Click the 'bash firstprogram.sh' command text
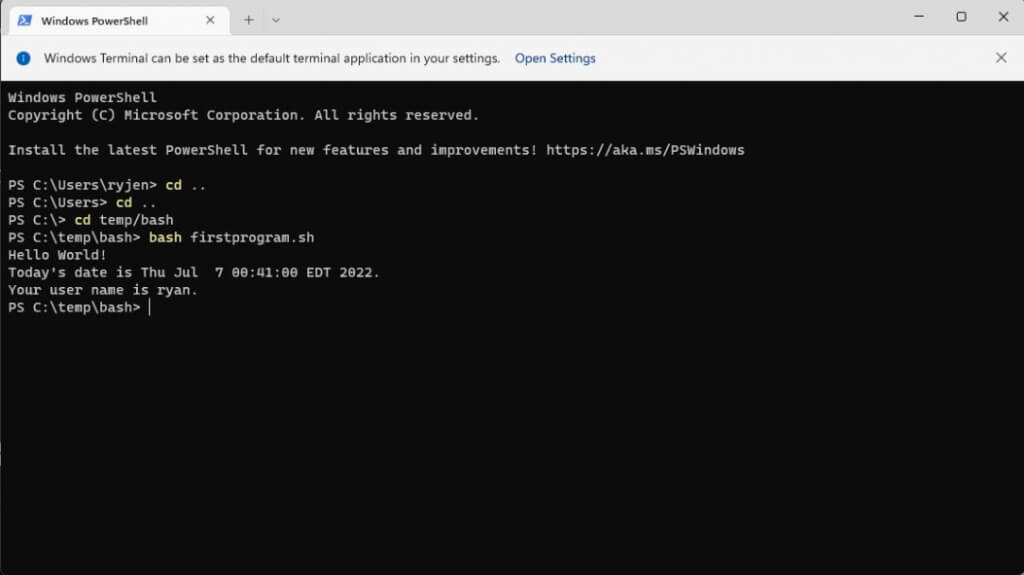This screenshot has width=1024, height=575. click(x=232, y=238)
